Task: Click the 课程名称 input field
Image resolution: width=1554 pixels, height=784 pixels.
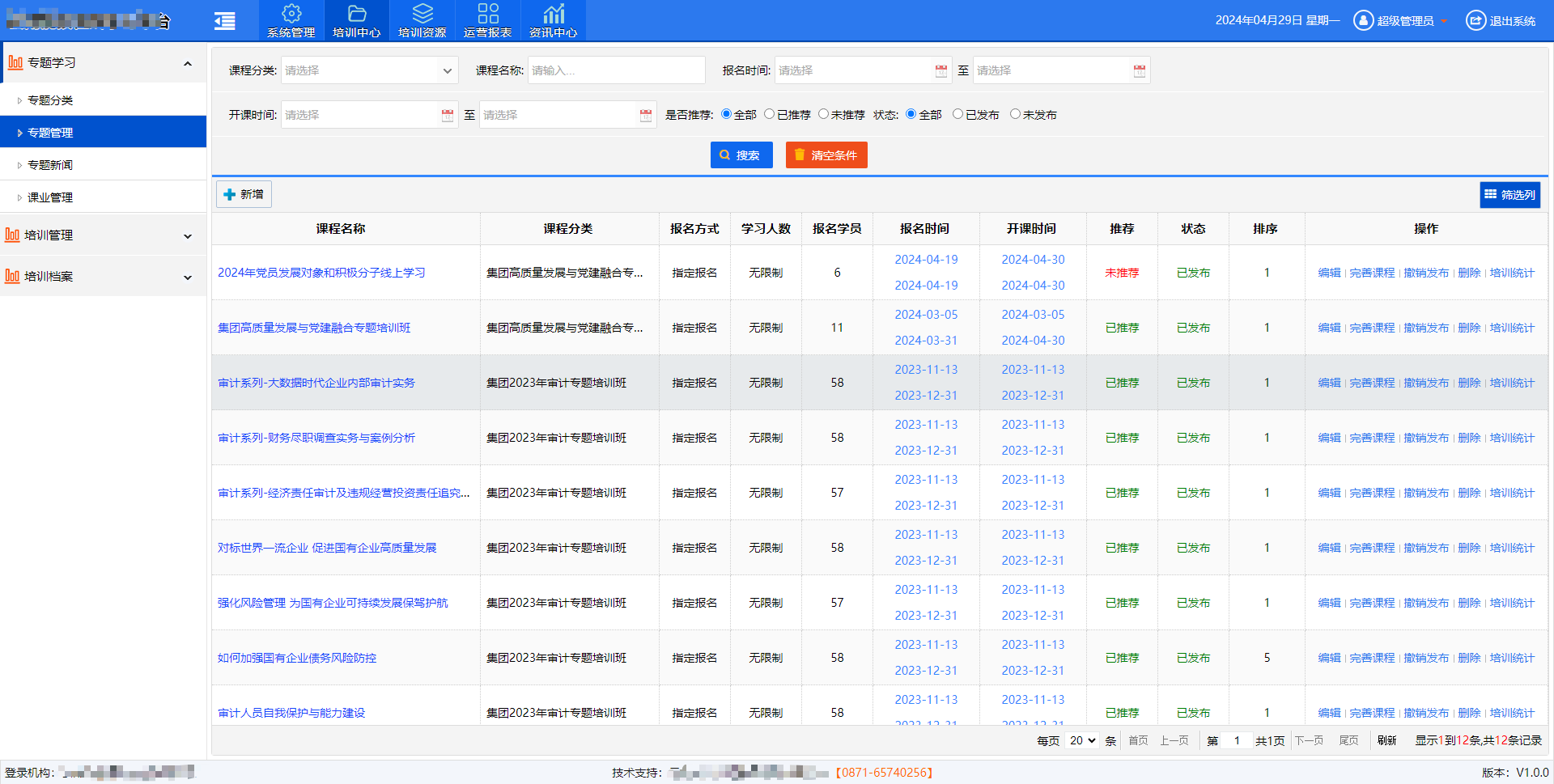Action: coord(616,70)
